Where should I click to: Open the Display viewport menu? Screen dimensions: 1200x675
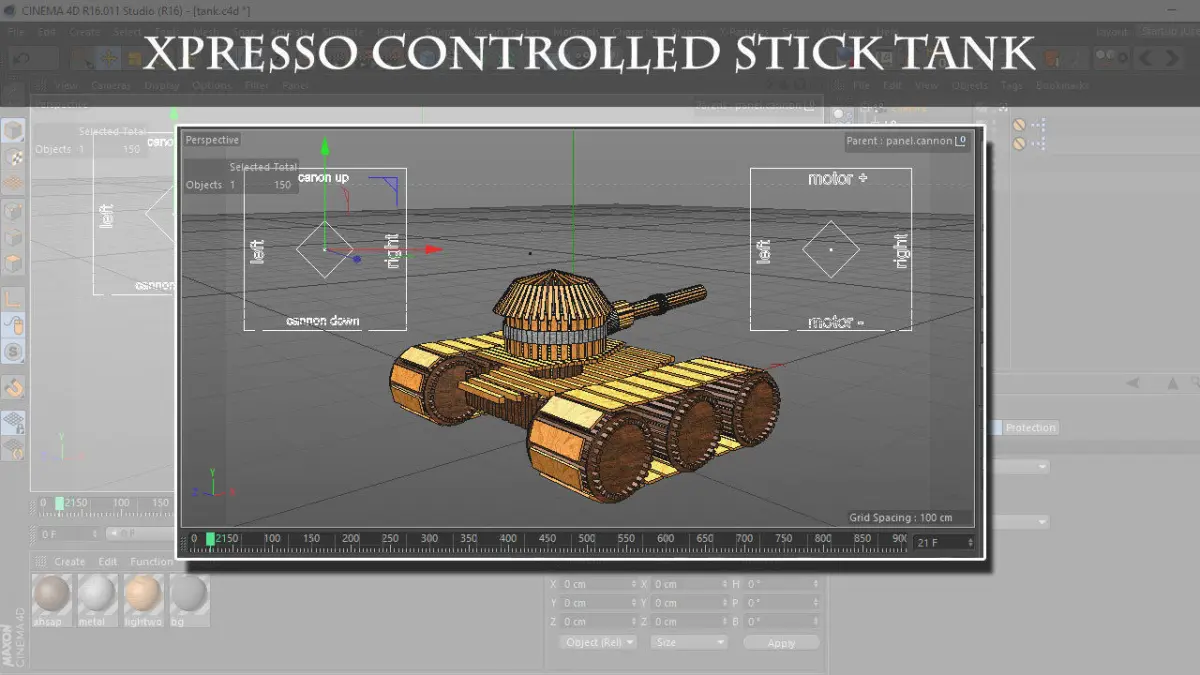click(162, 86)
